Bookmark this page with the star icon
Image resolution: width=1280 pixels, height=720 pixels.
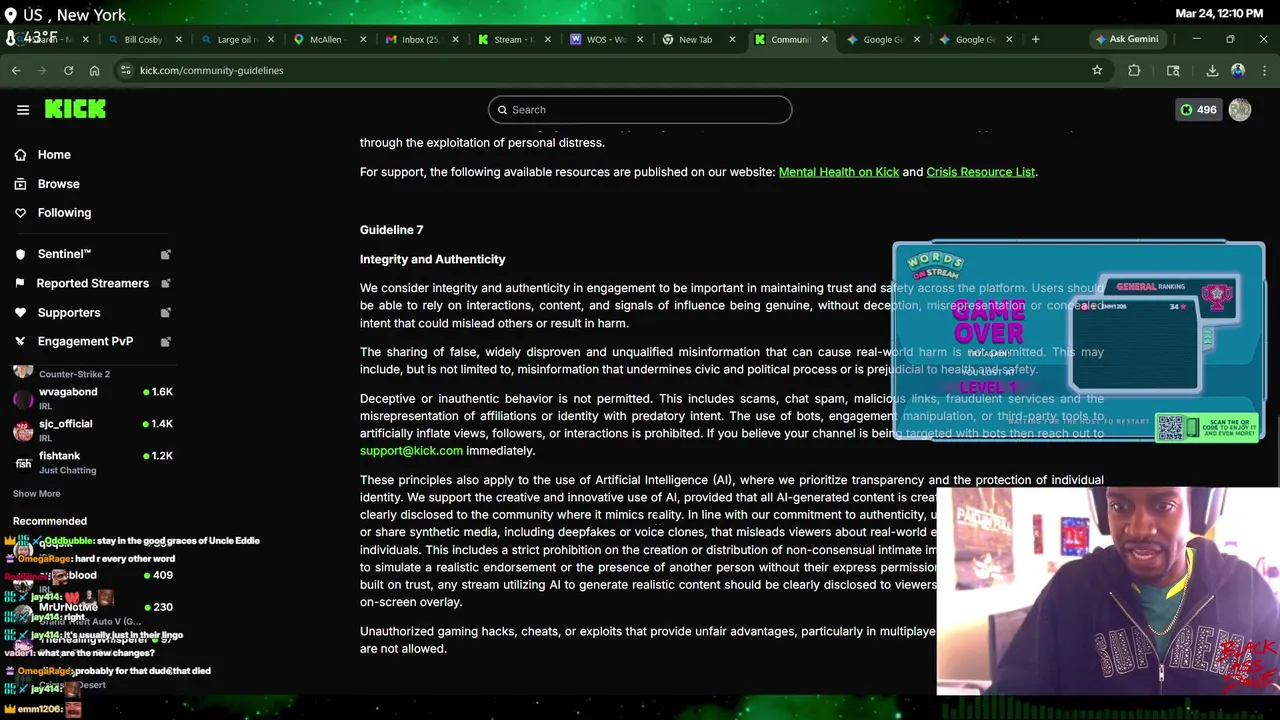[x=1097, y=70]
